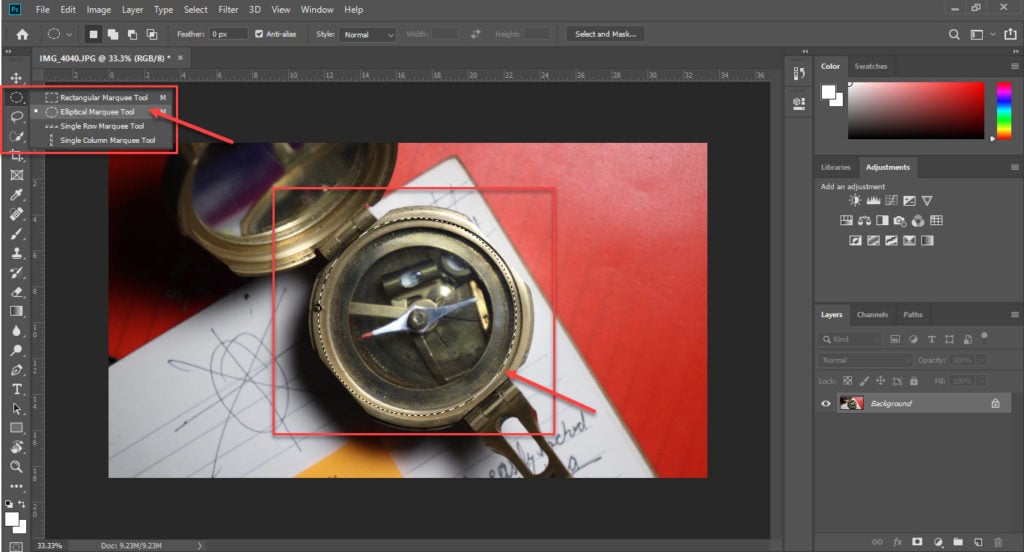Open the Kind filter dropdown in Layers
This screenshot has height=552, width=1024.
850,339
